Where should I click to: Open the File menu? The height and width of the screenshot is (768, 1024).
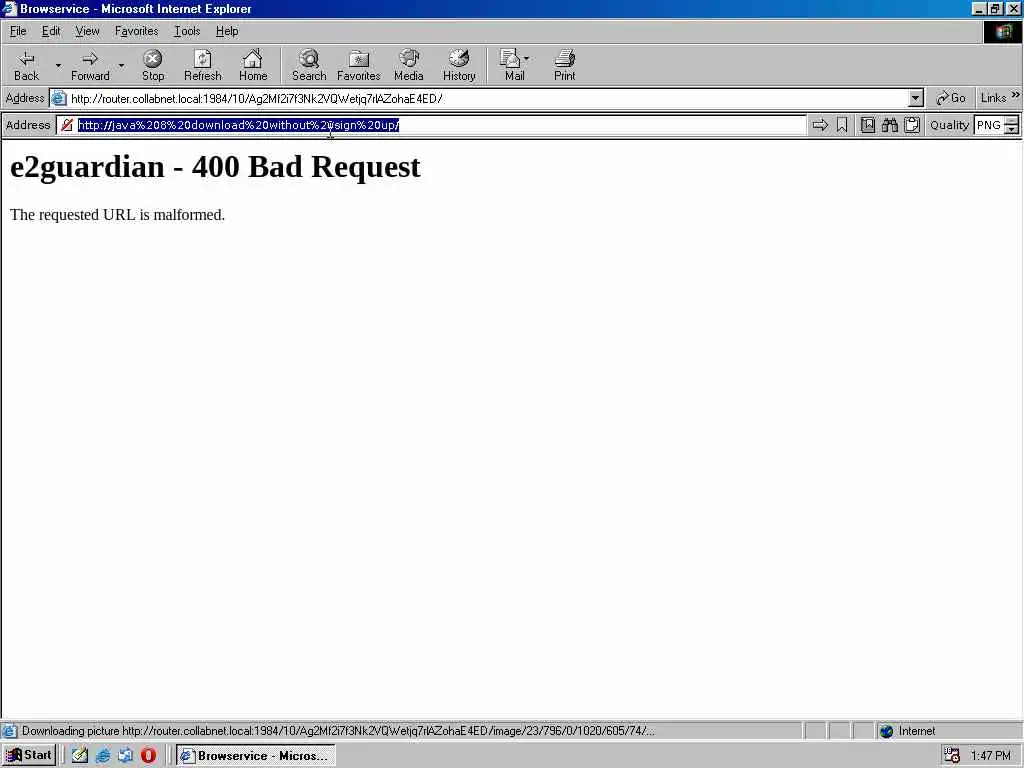coord(18,31)
